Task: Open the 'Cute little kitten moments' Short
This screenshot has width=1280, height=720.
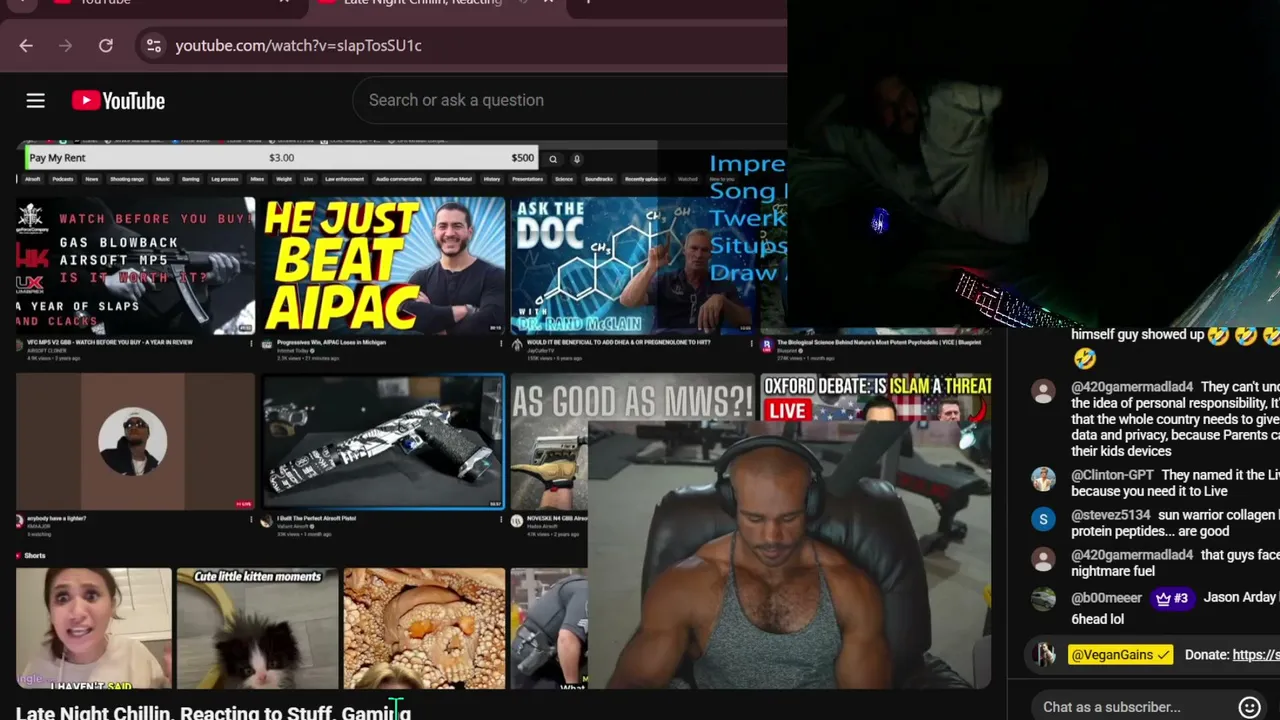Action: [x=258, y=628]
